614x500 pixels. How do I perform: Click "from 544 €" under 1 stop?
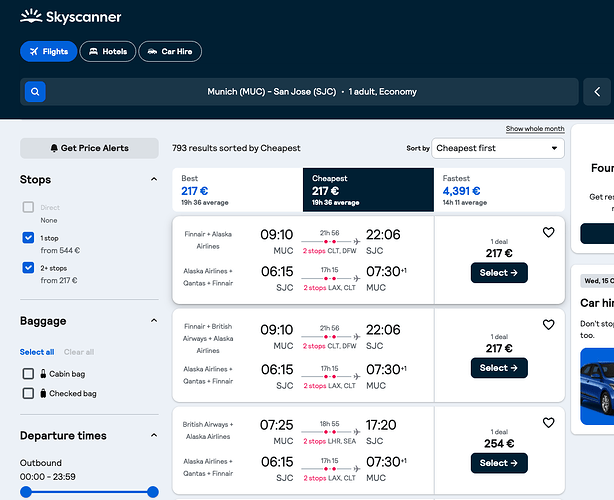coord(60,250)
